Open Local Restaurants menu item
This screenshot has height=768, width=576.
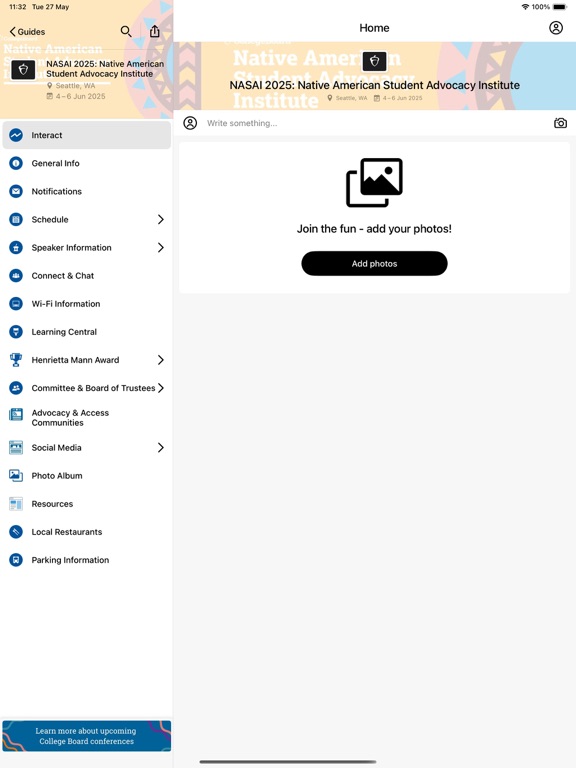87,532
